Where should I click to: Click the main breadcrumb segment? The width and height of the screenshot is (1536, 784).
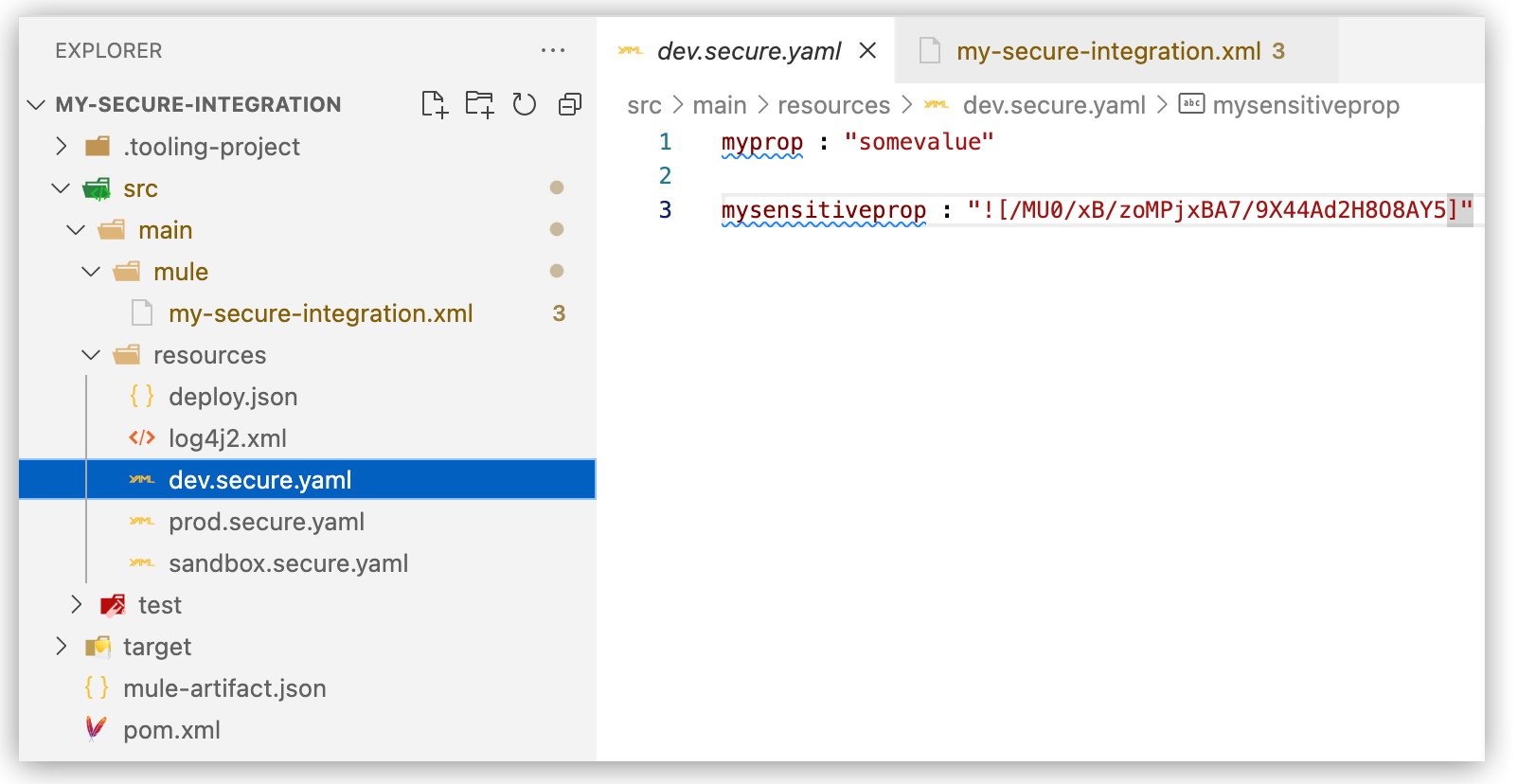coord(720,105)
